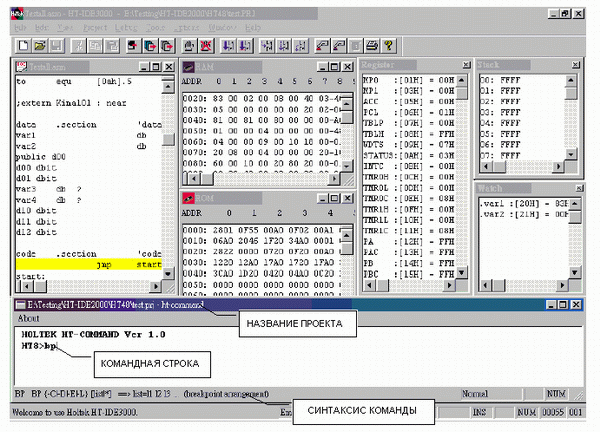Select the PCL register row
This screenshot has width=600, height=432.
click(x=409, y=112)
